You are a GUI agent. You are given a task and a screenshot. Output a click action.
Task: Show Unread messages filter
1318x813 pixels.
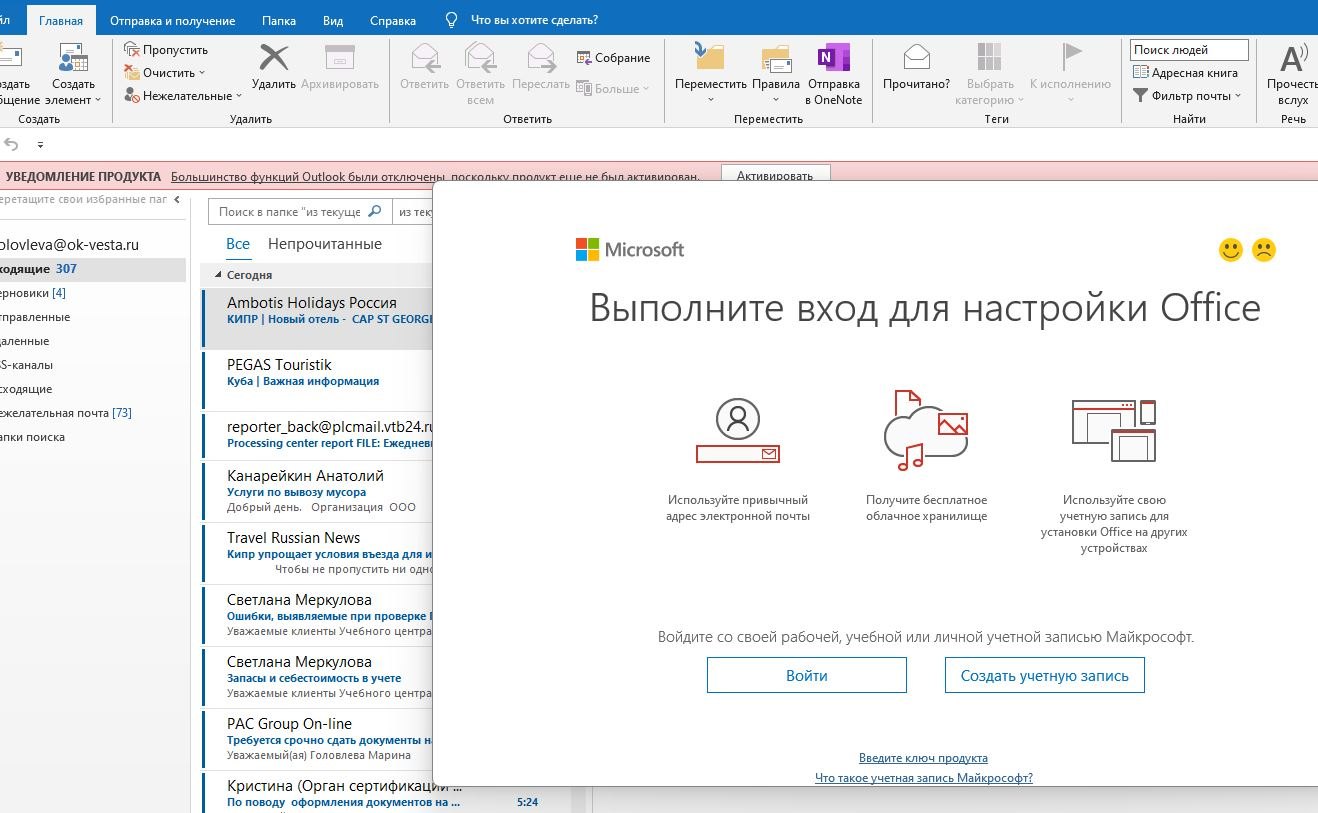click(325, 244)
